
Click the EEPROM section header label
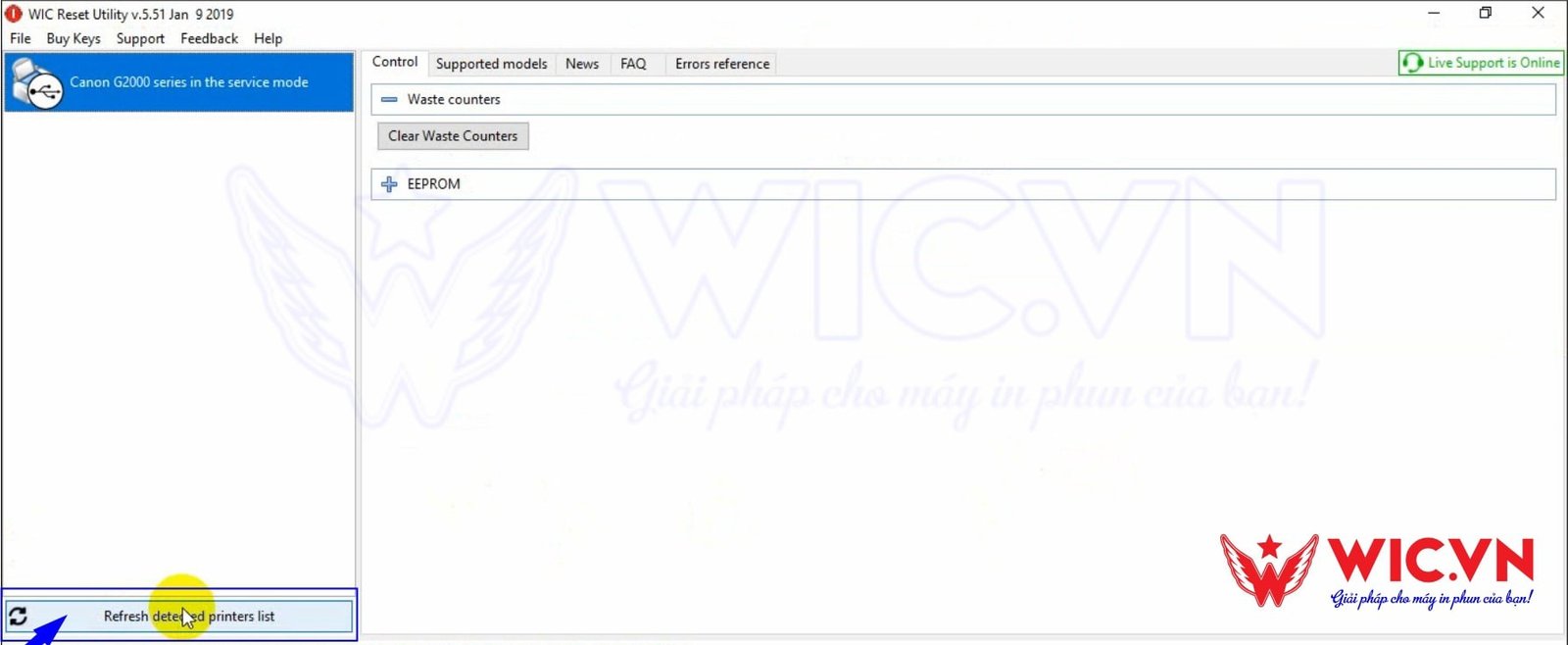[x=433, y=184]
